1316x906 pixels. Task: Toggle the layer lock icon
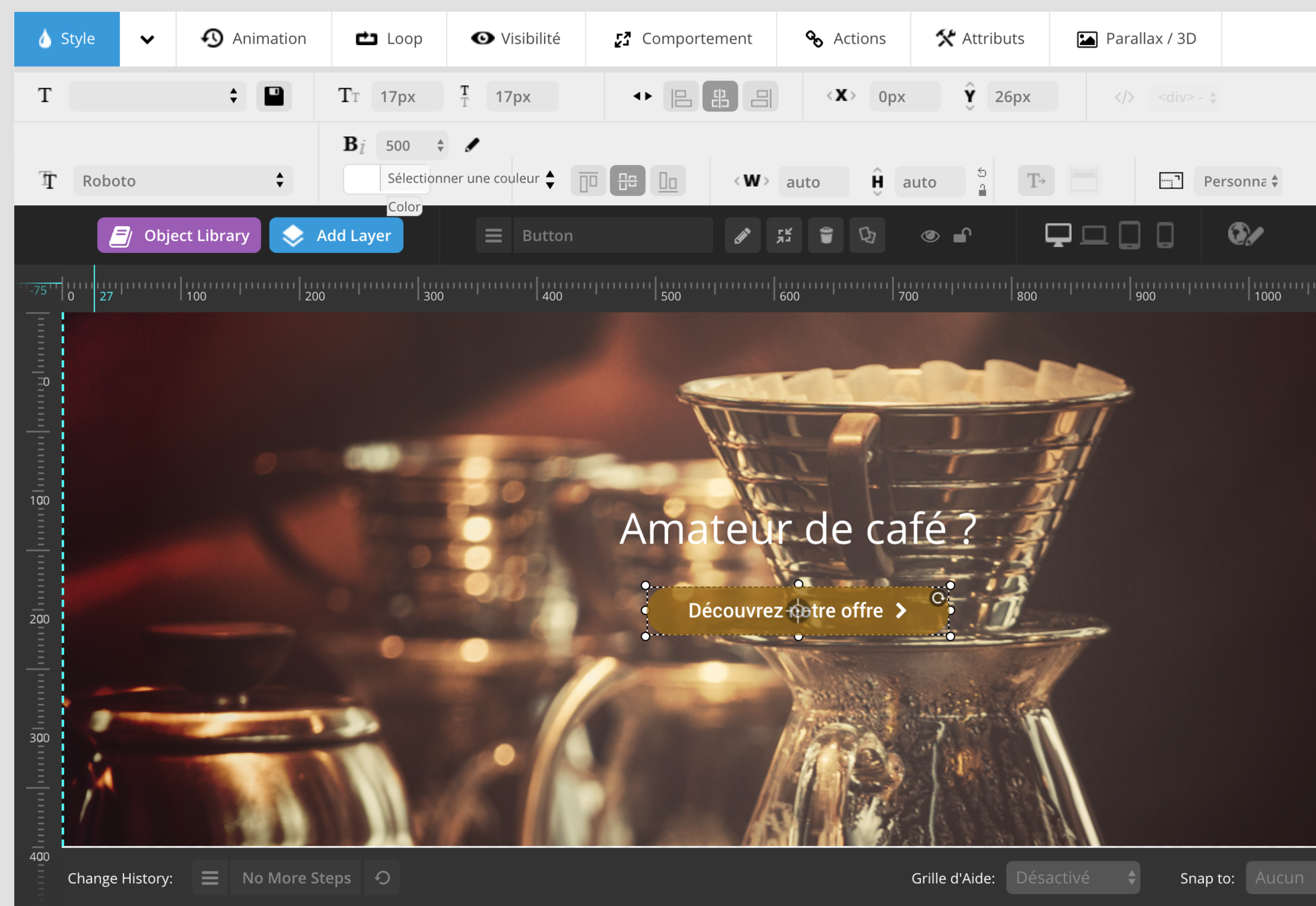(963, 236)
